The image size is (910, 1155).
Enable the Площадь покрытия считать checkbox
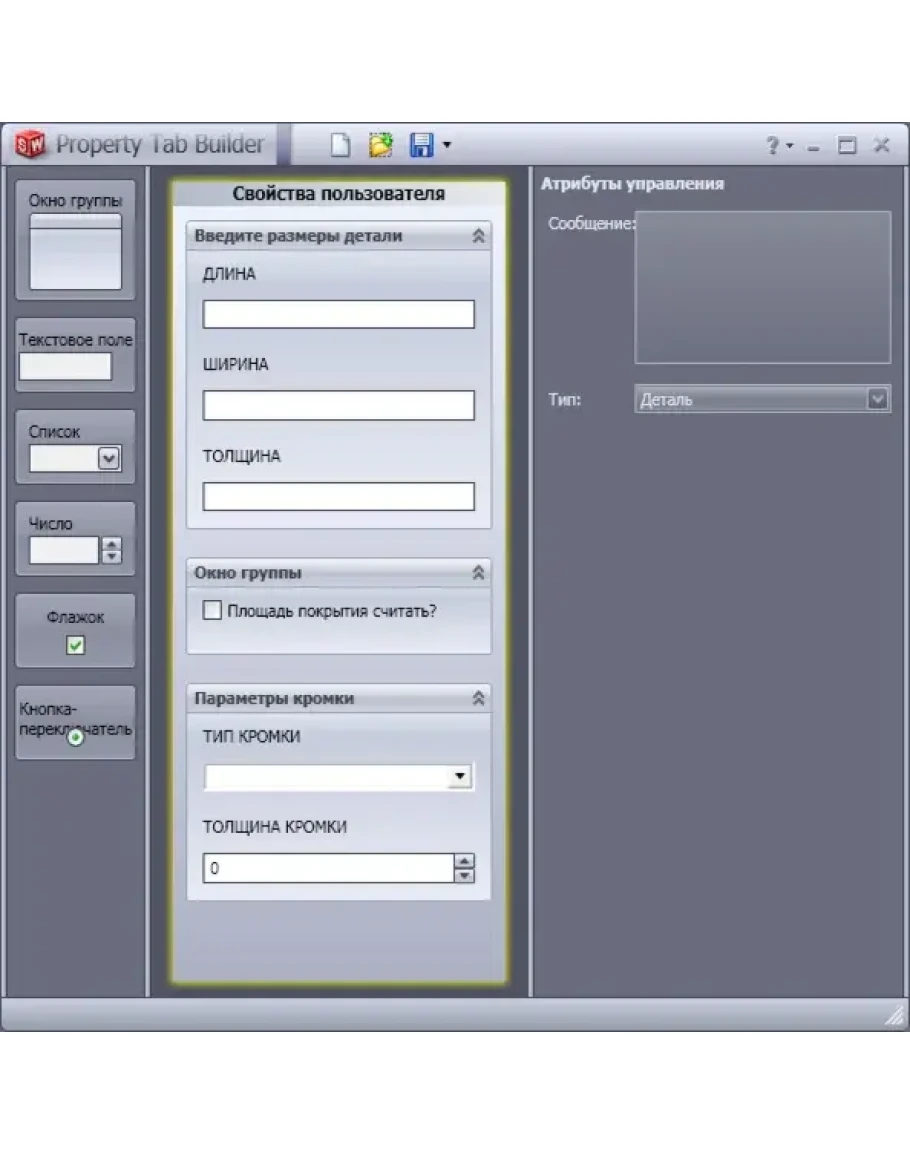(212, 610)
